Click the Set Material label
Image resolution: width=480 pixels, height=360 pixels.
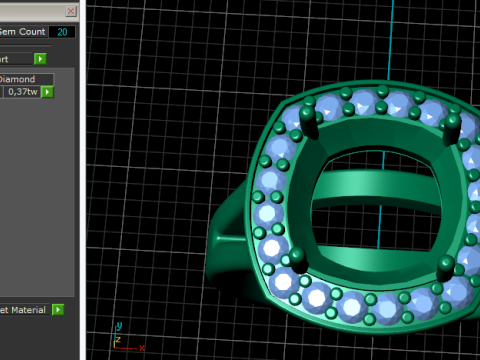pos(23,310)
